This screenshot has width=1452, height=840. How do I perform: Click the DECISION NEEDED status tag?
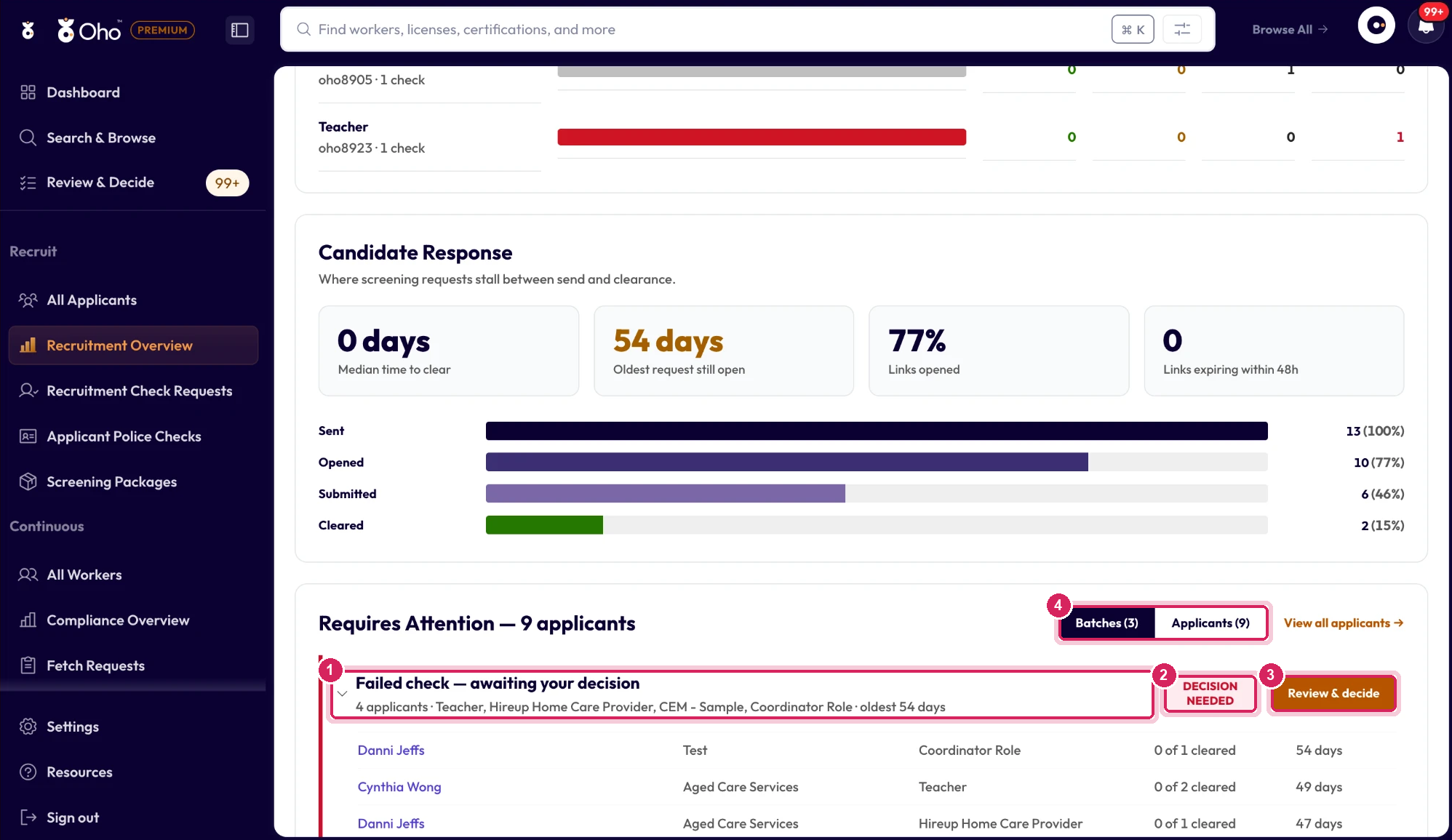(x=1210, y=693)
